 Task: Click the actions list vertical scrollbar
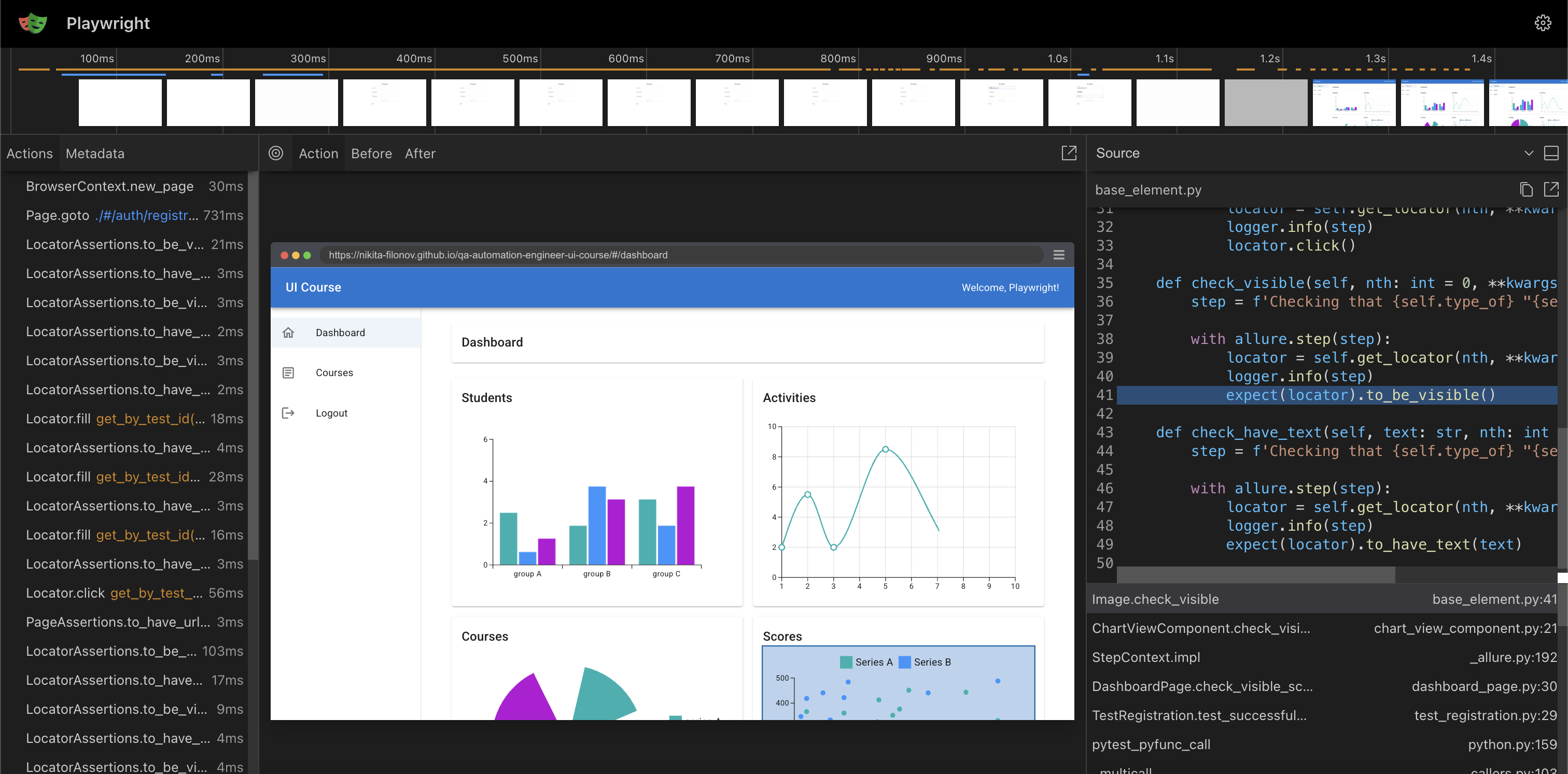pos(253,365)
